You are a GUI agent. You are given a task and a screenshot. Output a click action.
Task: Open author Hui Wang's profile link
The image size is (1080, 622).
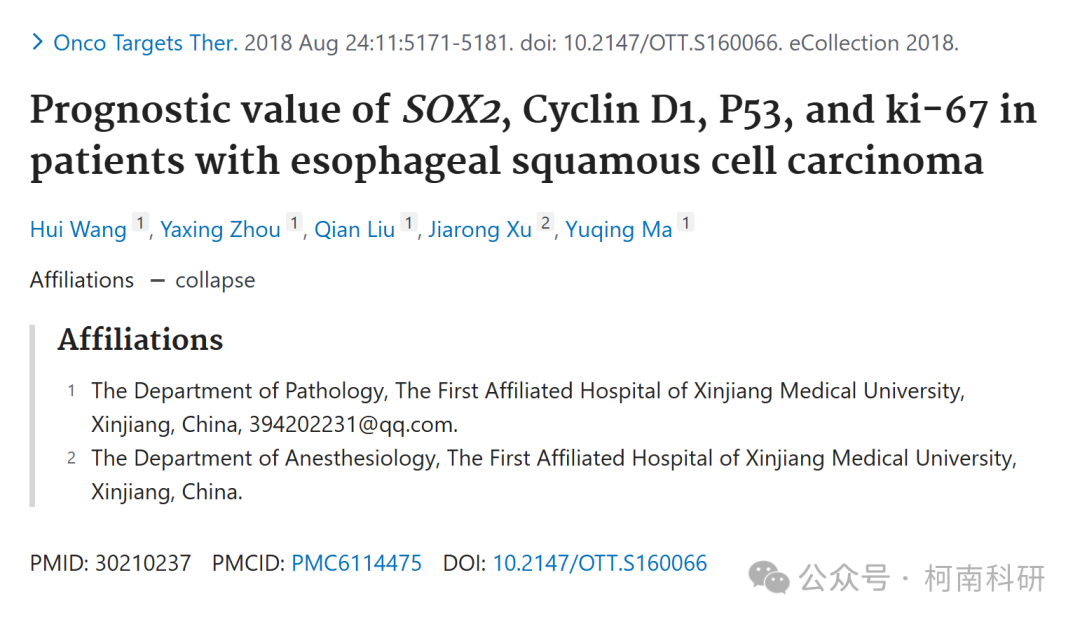78,229
